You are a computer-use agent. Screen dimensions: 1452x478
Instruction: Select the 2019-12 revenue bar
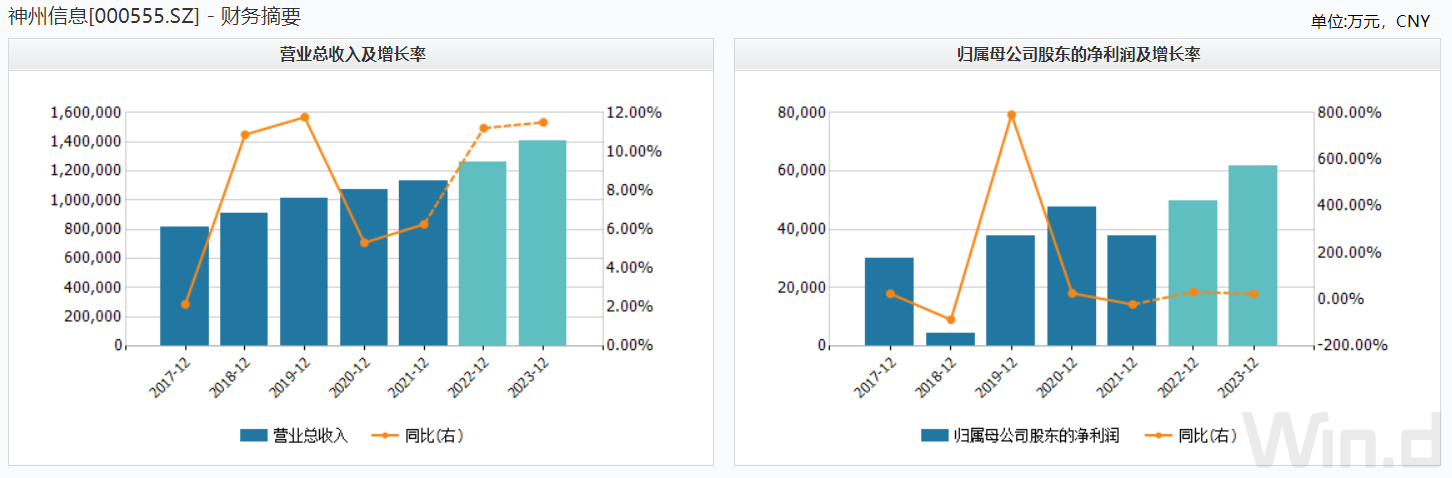tap(304, 272)
